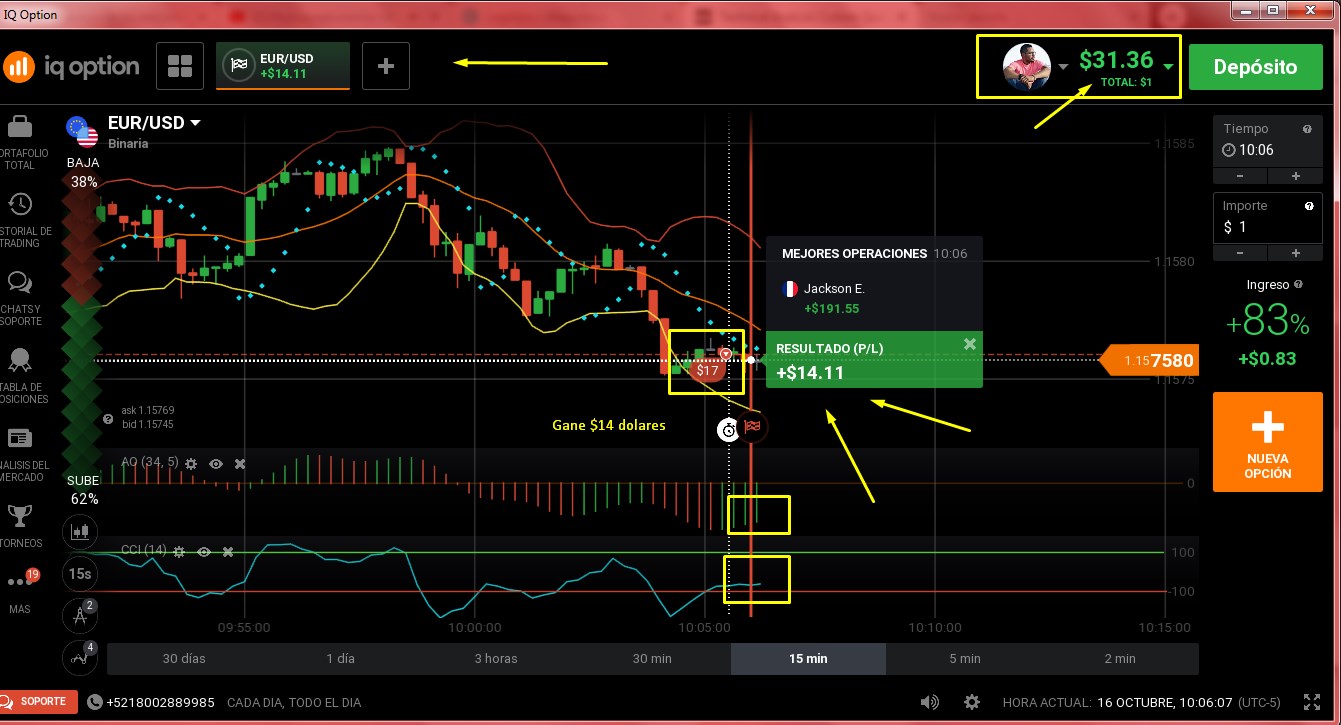Switch chart range to 30 min
The height and width of the screenshot is (725, 1341).
[652, 658]
